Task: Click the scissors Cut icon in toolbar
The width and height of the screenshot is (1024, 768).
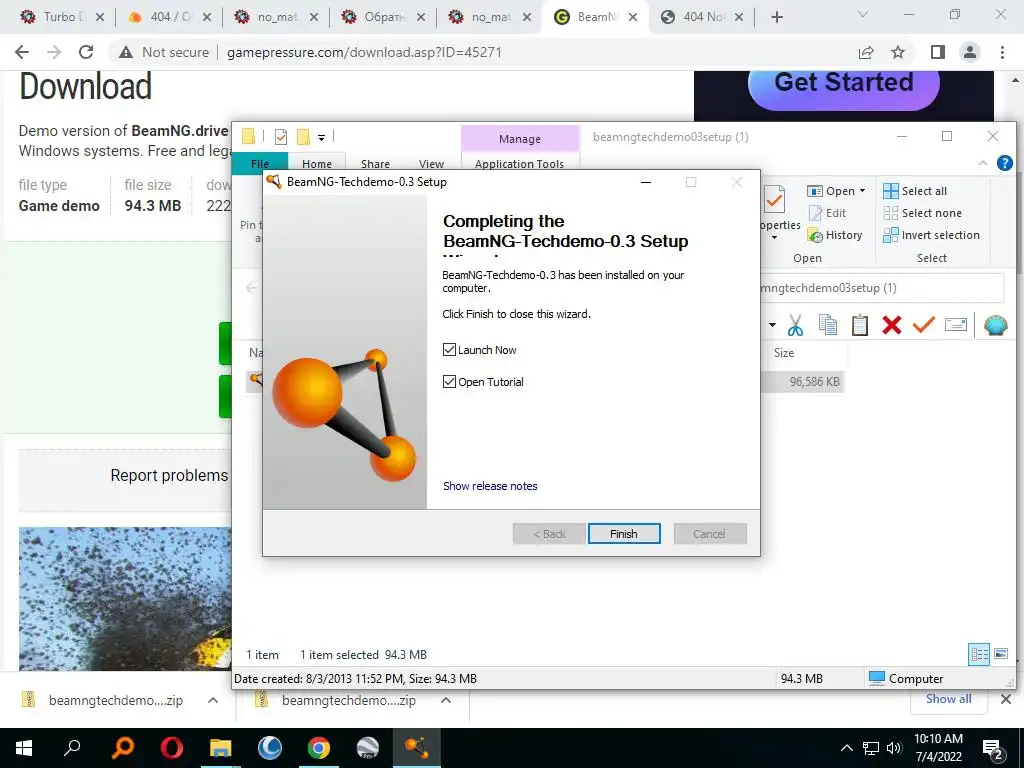Action: pos(795,325)
